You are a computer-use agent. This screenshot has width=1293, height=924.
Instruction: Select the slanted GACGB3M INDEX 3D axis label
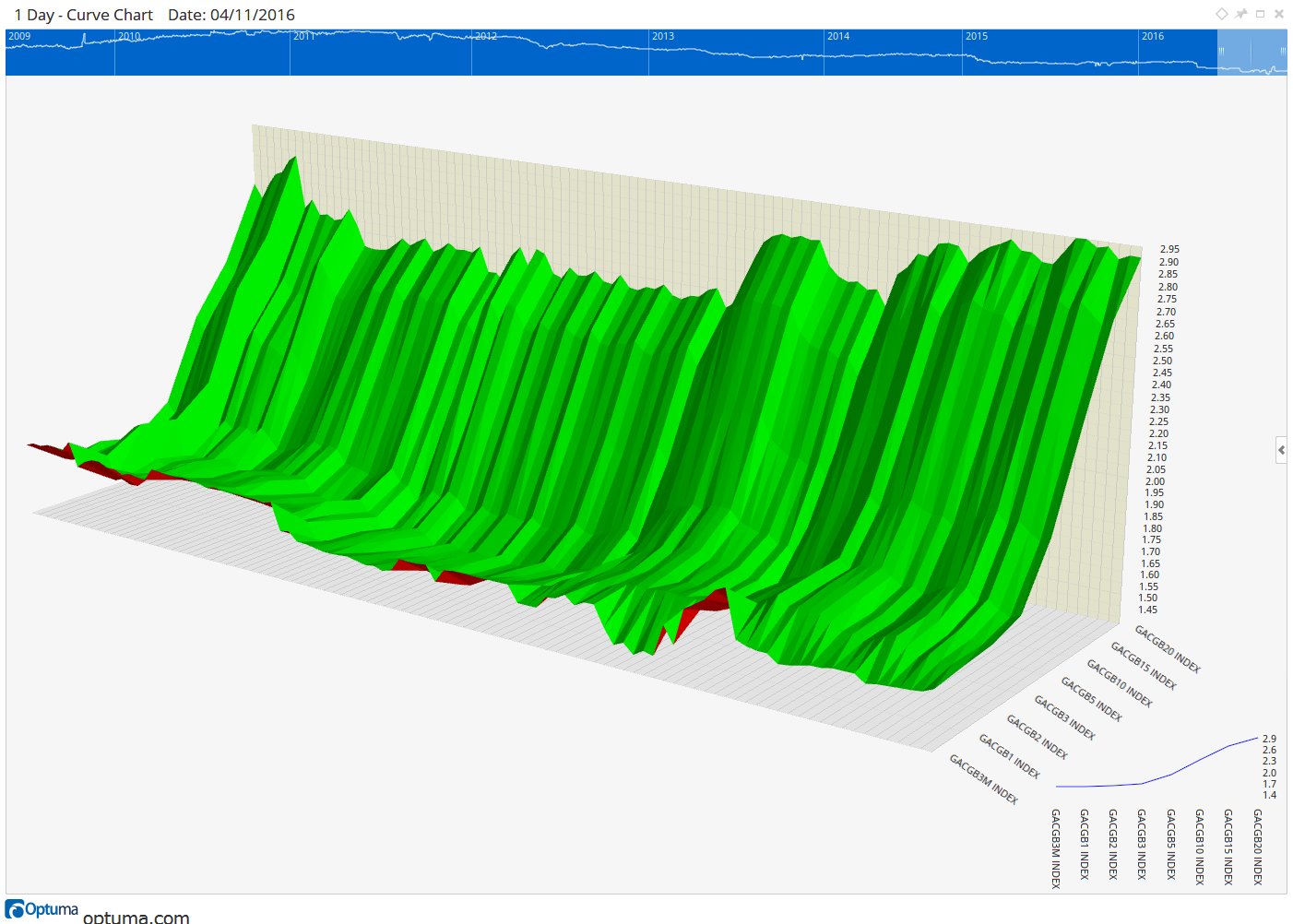[x=984, y=779]
